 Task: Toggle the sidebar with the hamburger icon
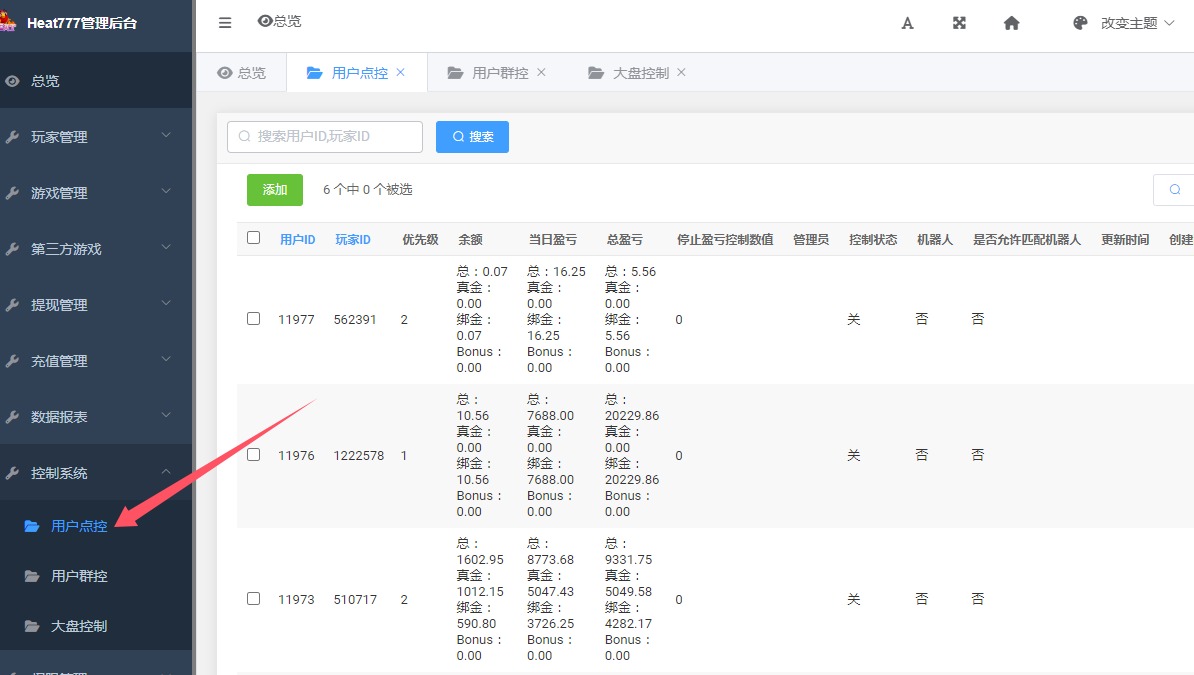pos(224,22)
